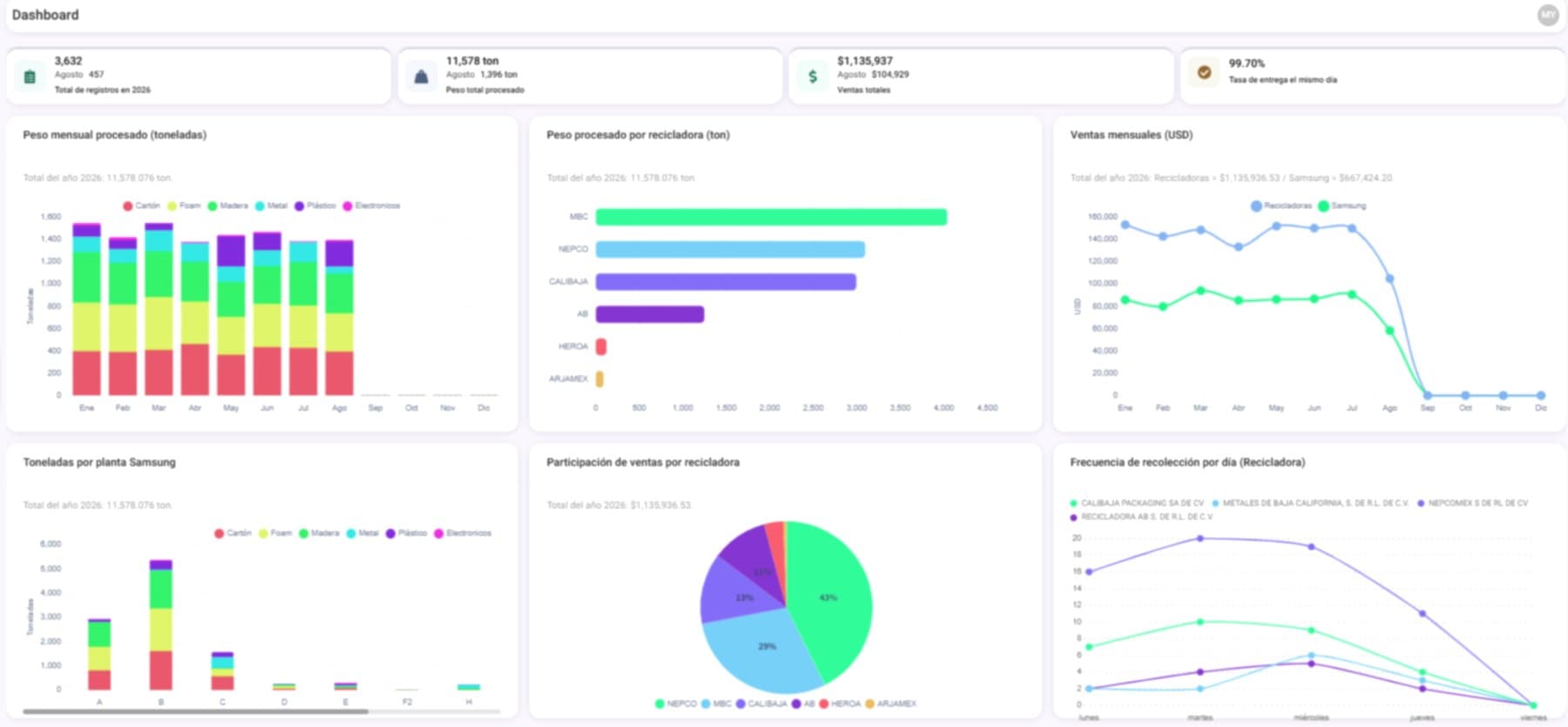Toggle CALIBAJA legend under the pie chart
Image resolution: width=1568 pixels, height=727 pixels.
761,703
